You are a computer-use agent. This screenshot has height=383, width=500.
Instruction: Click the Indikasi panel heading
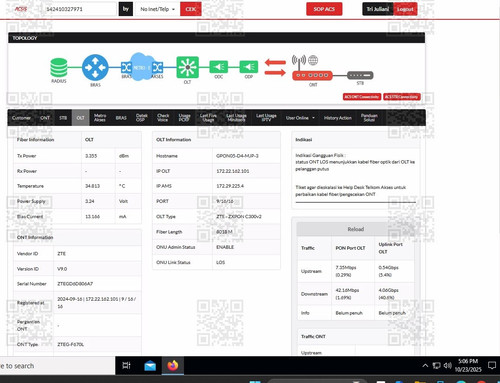click(303, 140)
